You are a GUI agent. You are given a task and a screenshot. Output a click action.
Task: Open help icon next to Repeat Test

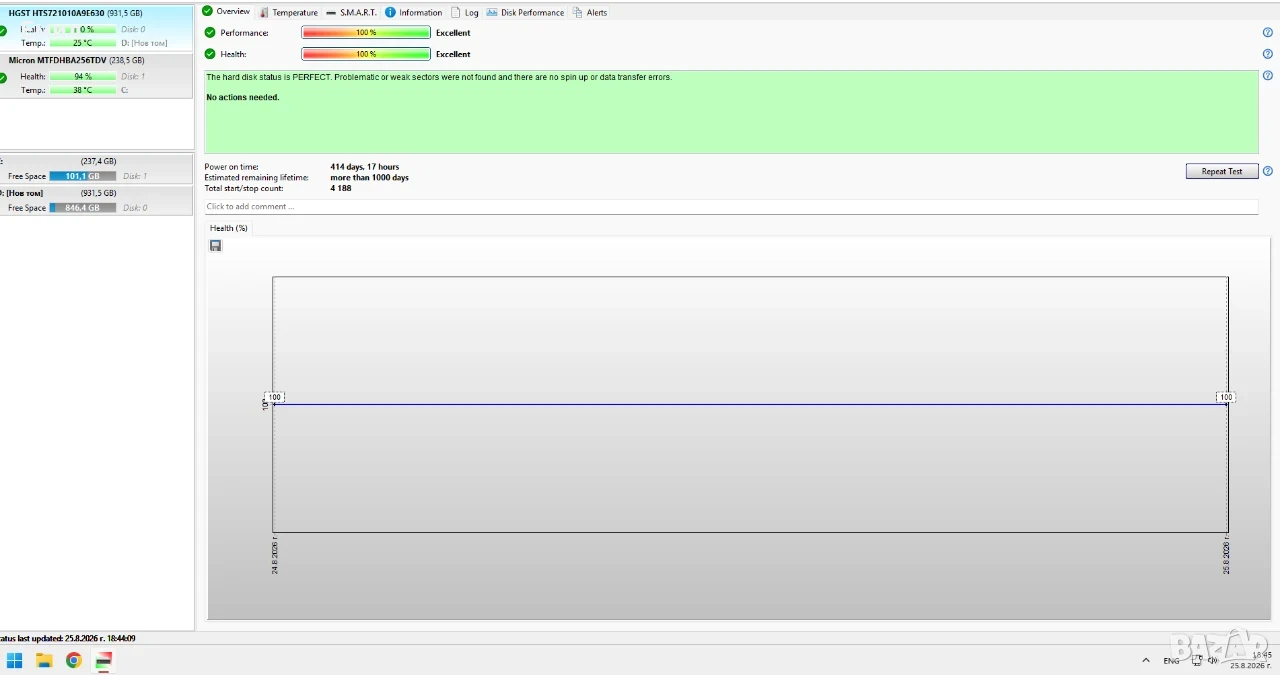1268,171
